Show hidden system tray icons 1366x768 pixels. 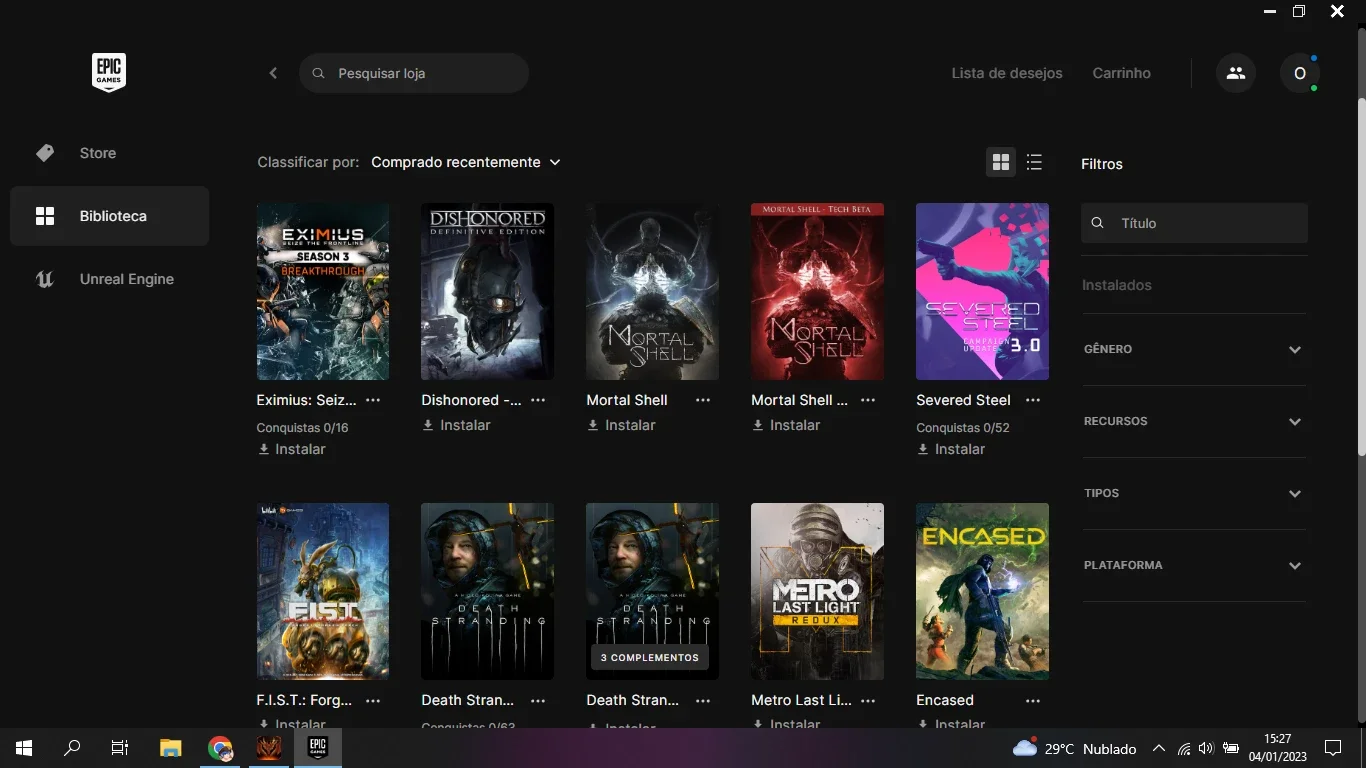point(1159,748)
